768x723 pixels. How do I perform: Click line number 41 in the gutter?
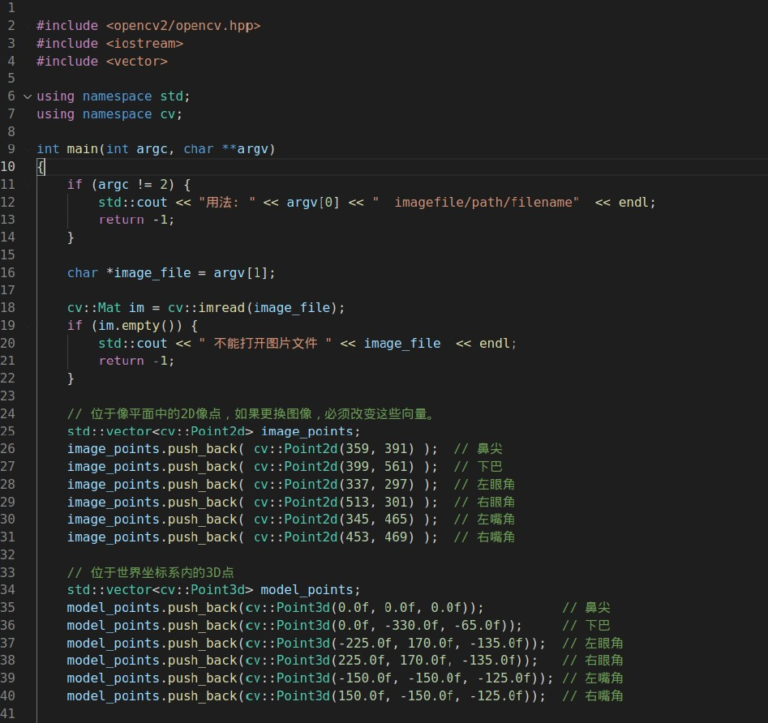(x=9, y=713)
